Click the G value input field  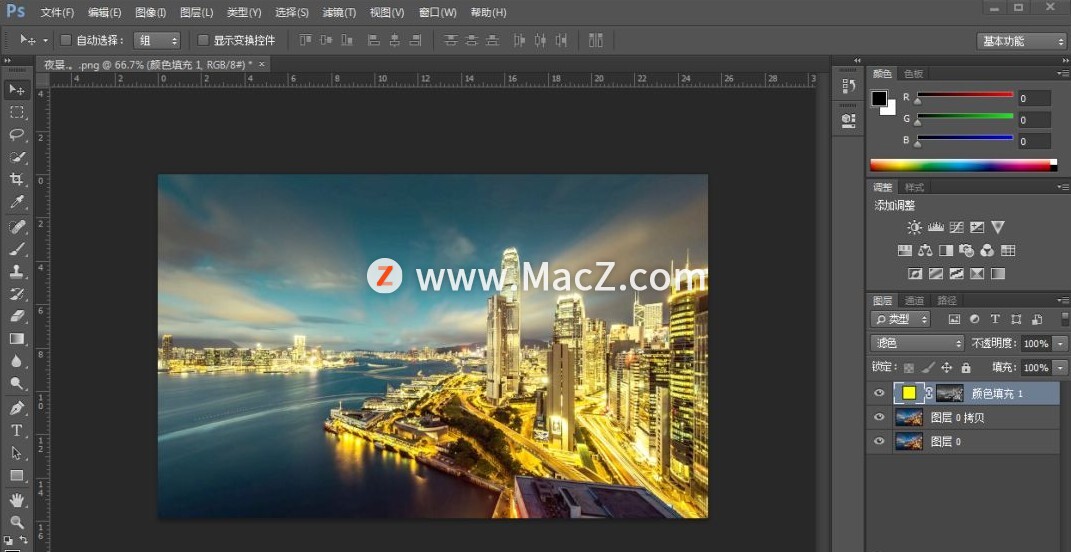point(1034,120)
